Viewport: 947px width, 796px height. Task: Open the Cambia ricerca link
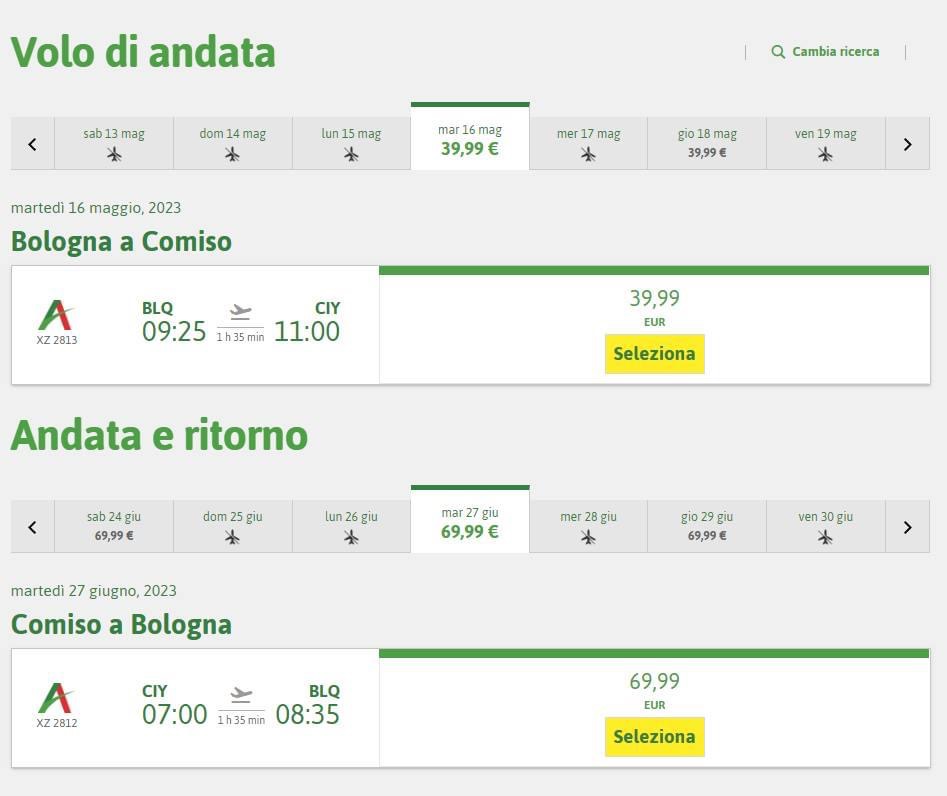(x=835, y=52)
